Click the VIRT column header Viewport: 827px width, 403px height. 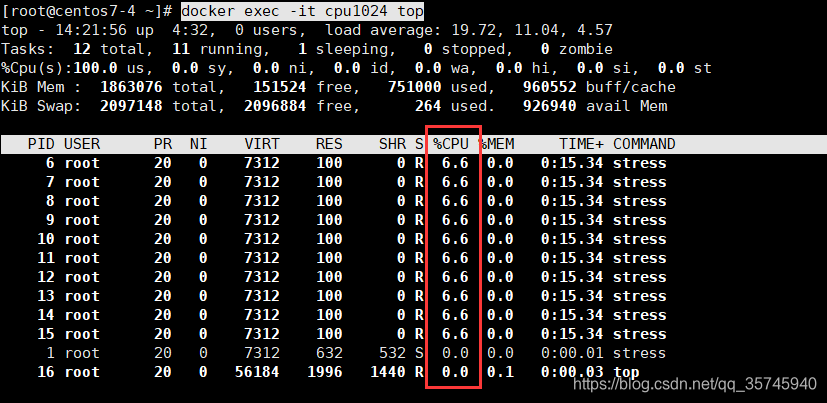tap(262, 144)
